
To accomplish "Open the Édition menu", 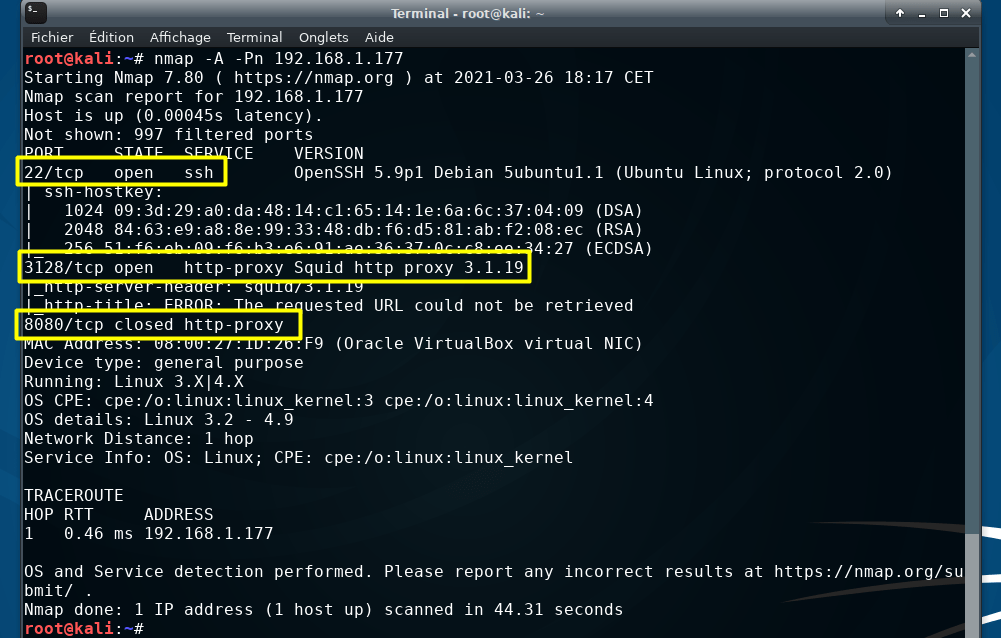I will (111, 37).
